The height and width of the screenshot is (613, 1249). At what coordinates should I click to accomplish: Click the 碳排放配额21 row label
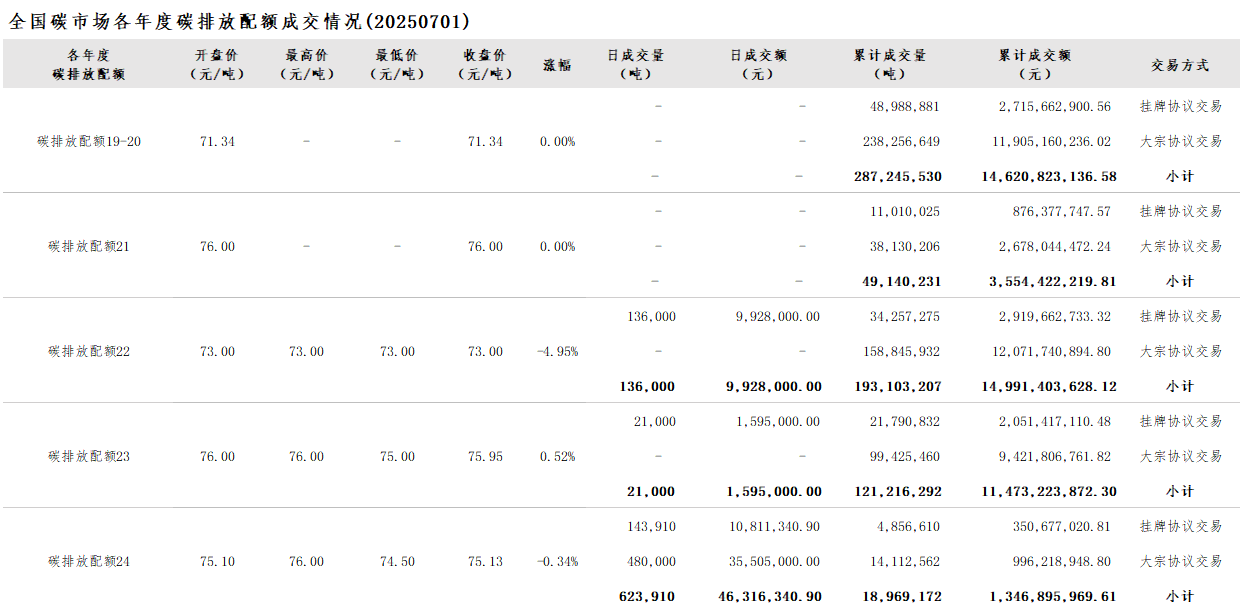point(89,247)
